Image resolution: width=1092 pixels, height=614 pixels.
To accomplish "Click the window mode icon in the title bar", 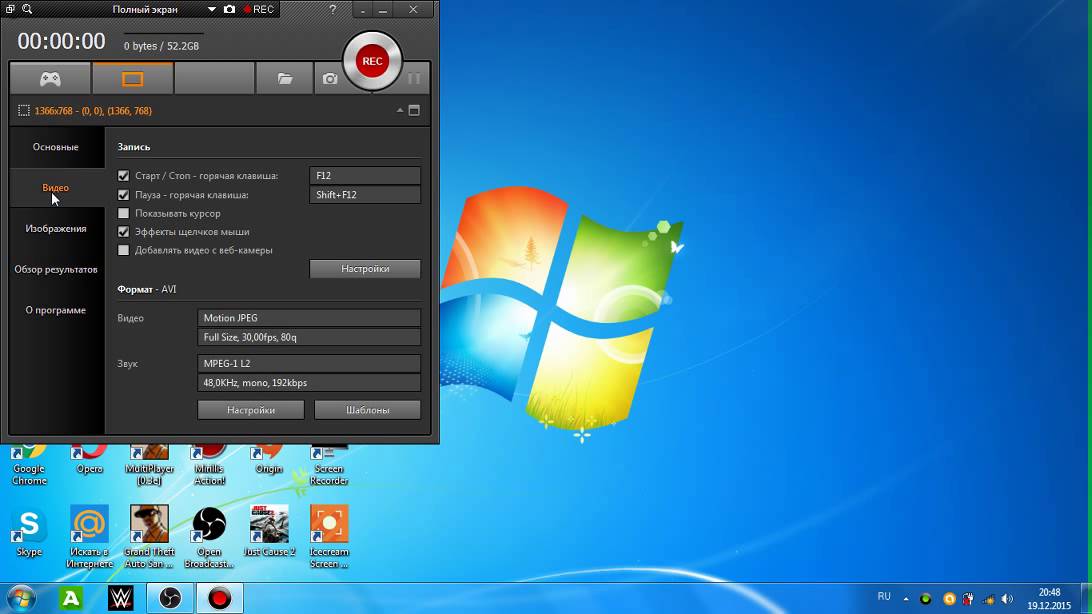I will click(x=10, y=9).
